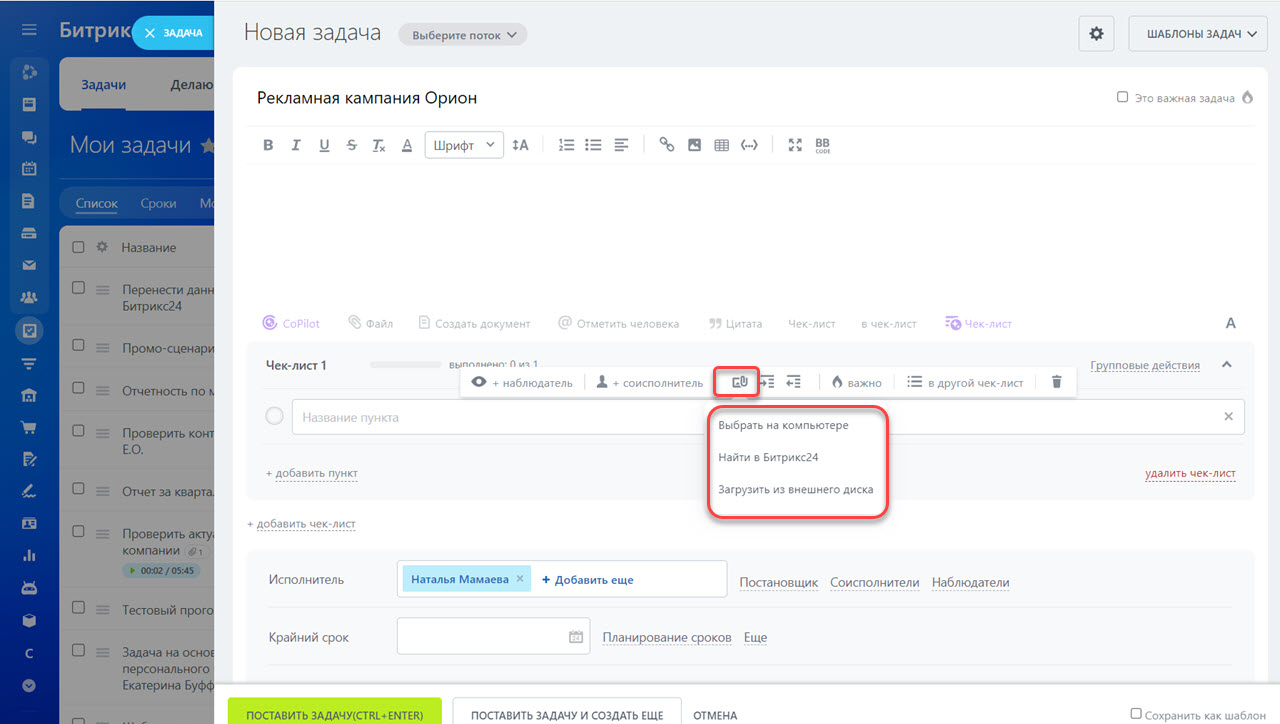
Task: Open the Постановщик section
Action: tap(779, 582)
